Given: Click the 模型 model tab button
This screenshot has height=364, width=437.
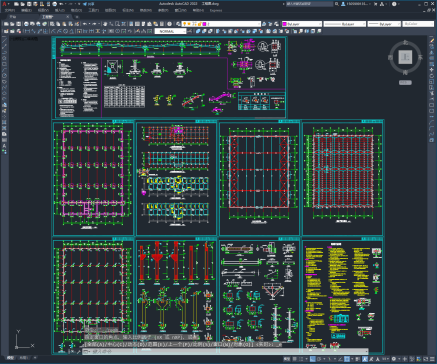Looking at the screenshot, I should (11, 358).
